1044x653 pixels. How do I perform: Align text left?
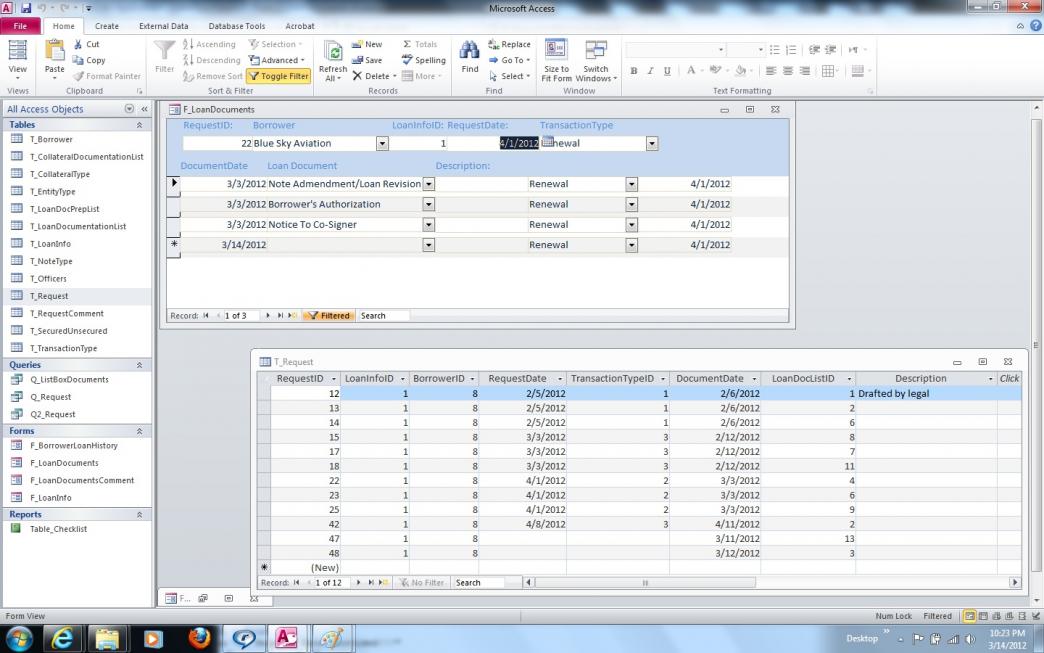click(x=771, y=71)
